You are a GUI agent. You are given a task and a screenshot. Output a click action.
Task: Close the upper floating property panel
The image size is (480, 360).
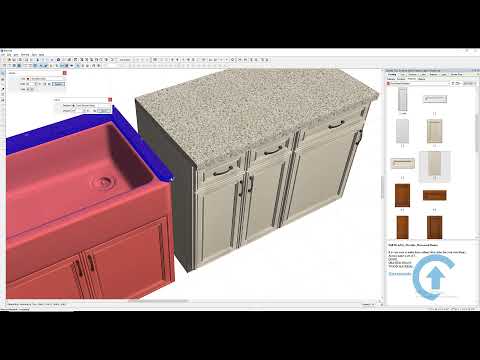(65, 73)
